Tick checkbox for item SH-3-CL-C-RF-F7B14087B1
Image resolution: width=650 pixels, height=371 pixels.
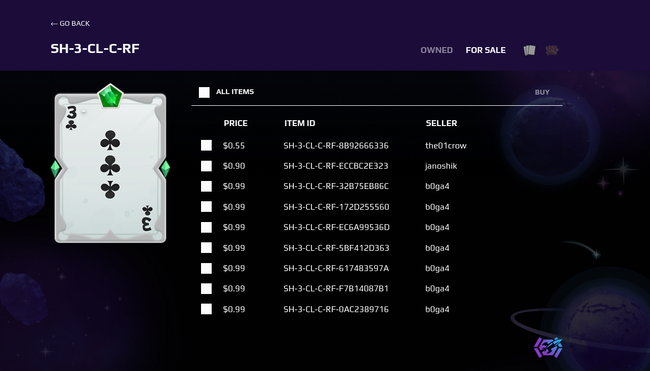click(206, 289)
